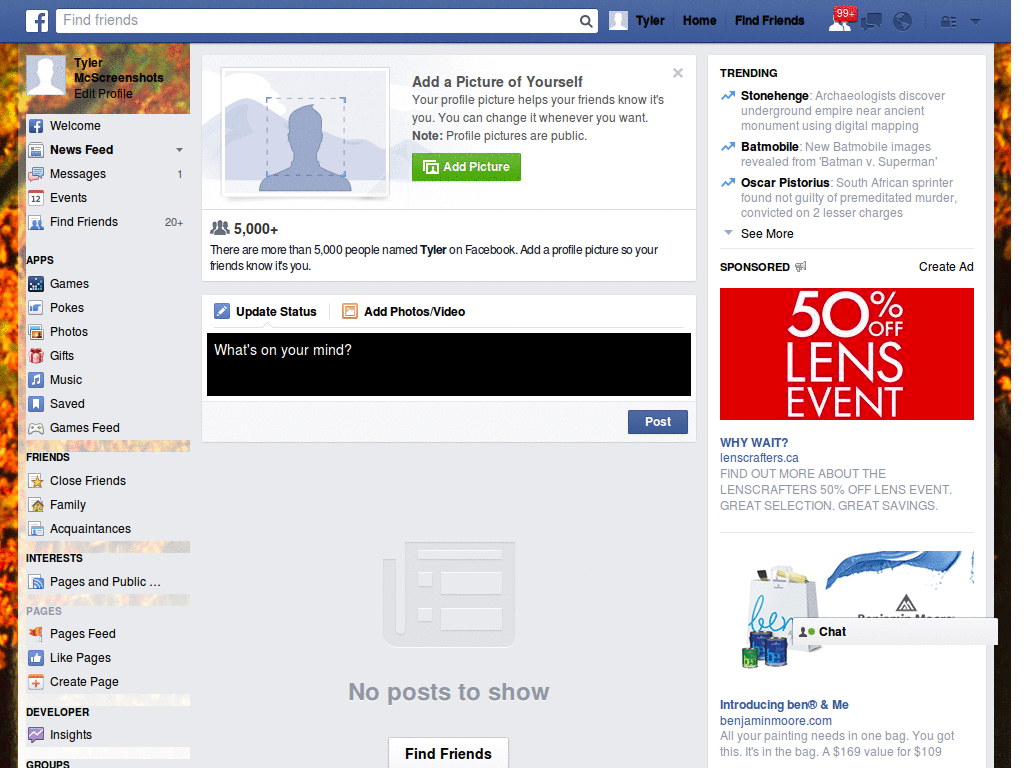Click the Welcome sidebar icon

tap(36, 126)
